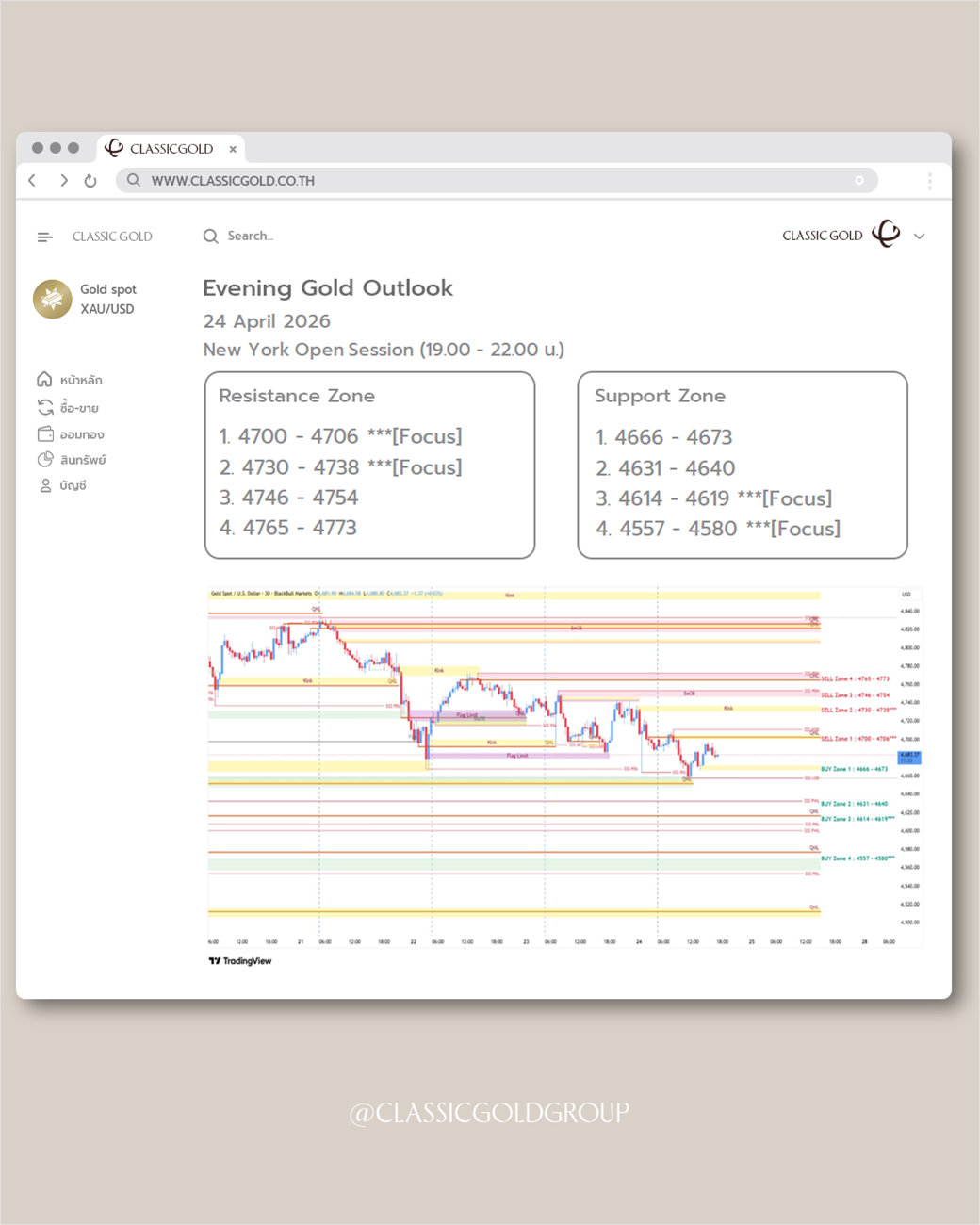
Task: Click the Gold spot XAU/USD coin icon
Action: [x=53, y=299]
